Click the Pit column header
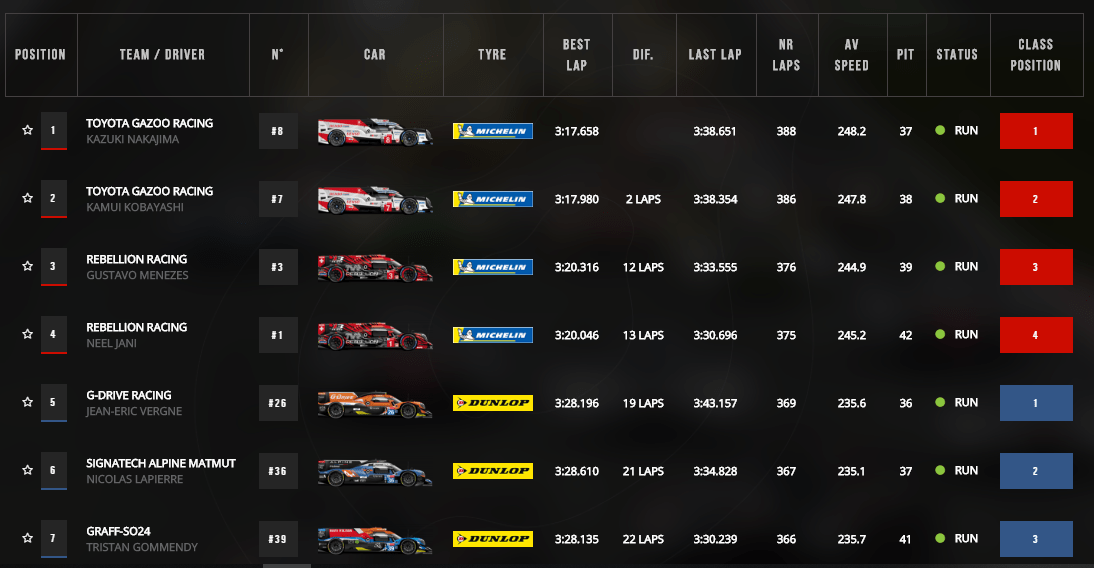The width and height of the screenshot is (1094, 568). (x=906, y=54)
